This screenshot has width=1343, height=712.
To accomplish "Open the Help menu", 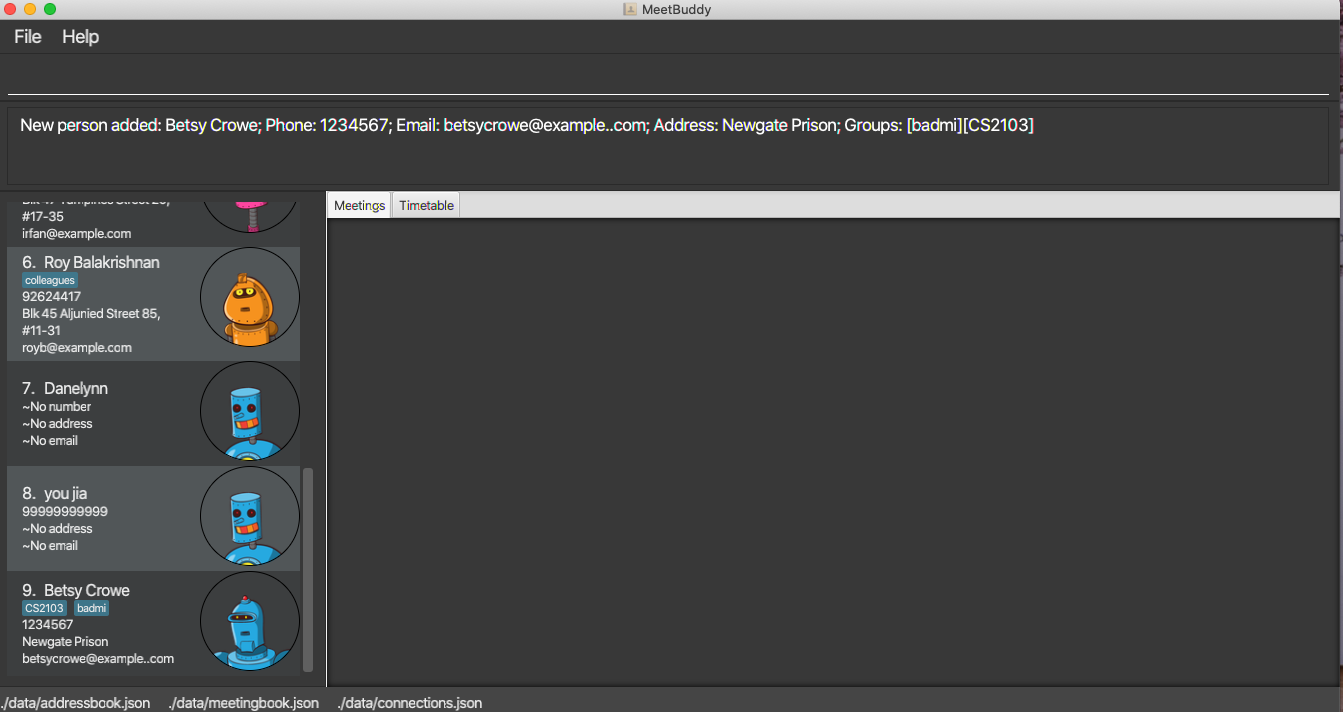I will click(x=80, y=37).
